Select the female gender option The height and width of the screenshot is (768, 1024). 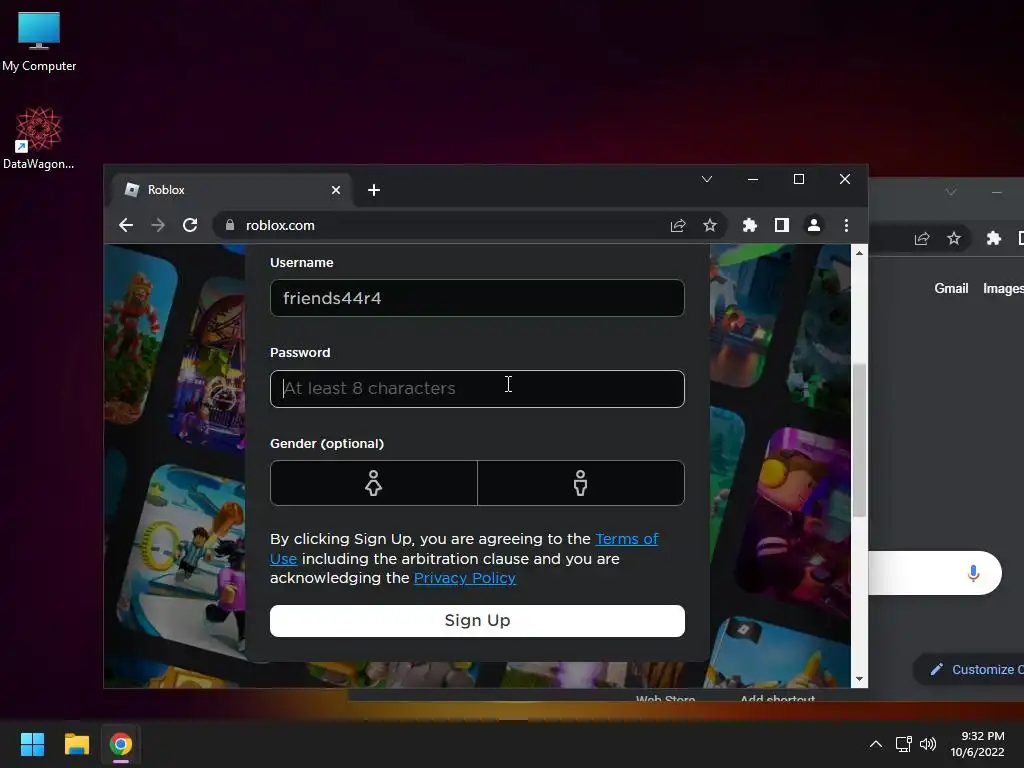[x=374, y=483]
